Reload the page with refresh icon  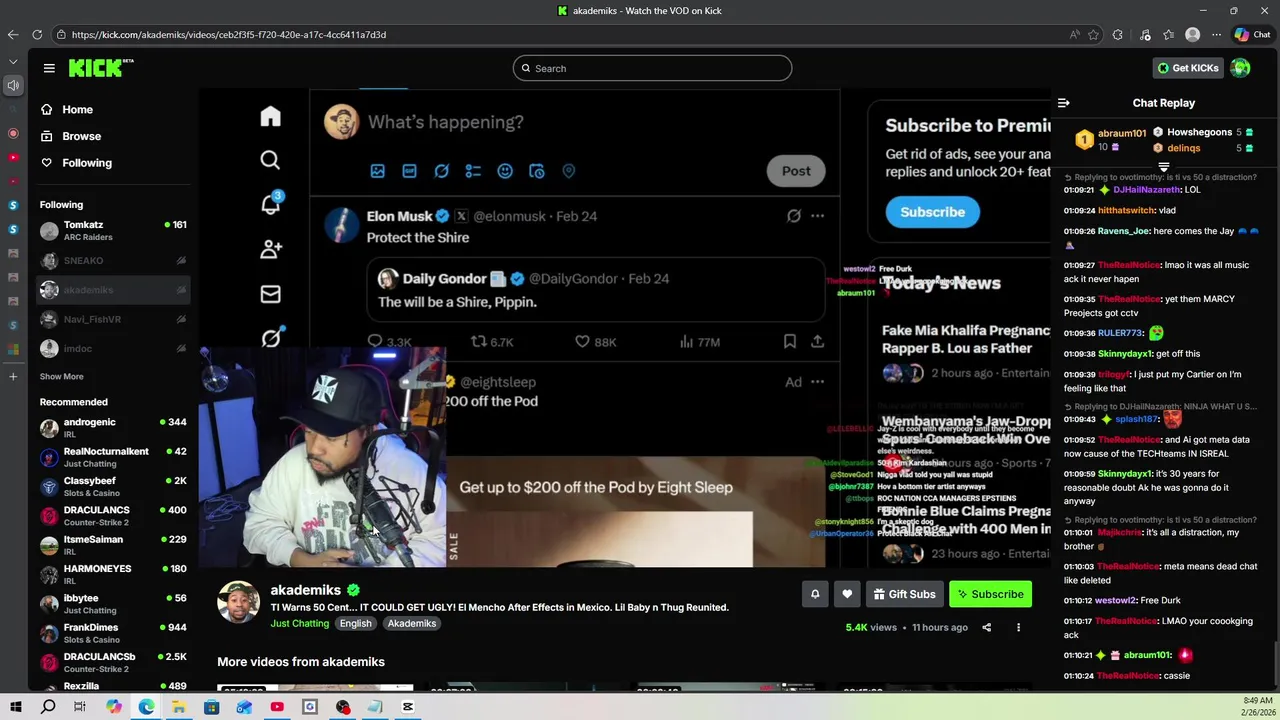coord(37,34)
